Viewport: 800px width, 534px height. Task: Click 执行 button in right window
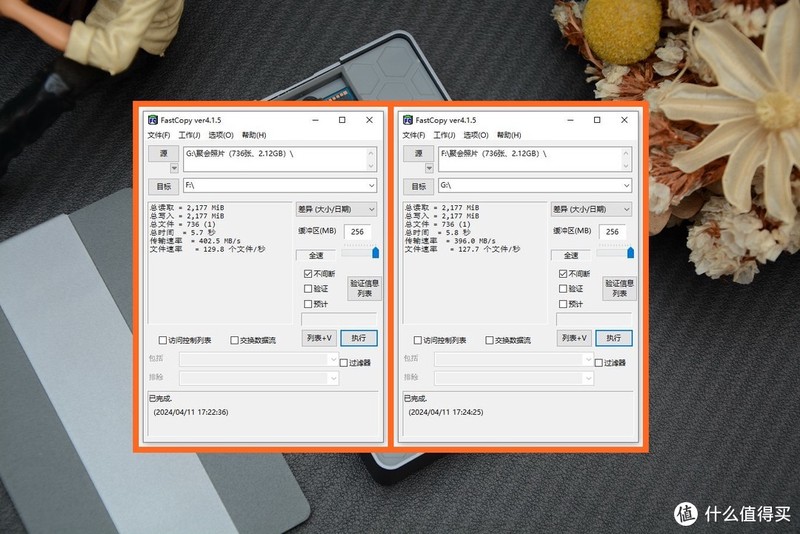coord(614,338)
